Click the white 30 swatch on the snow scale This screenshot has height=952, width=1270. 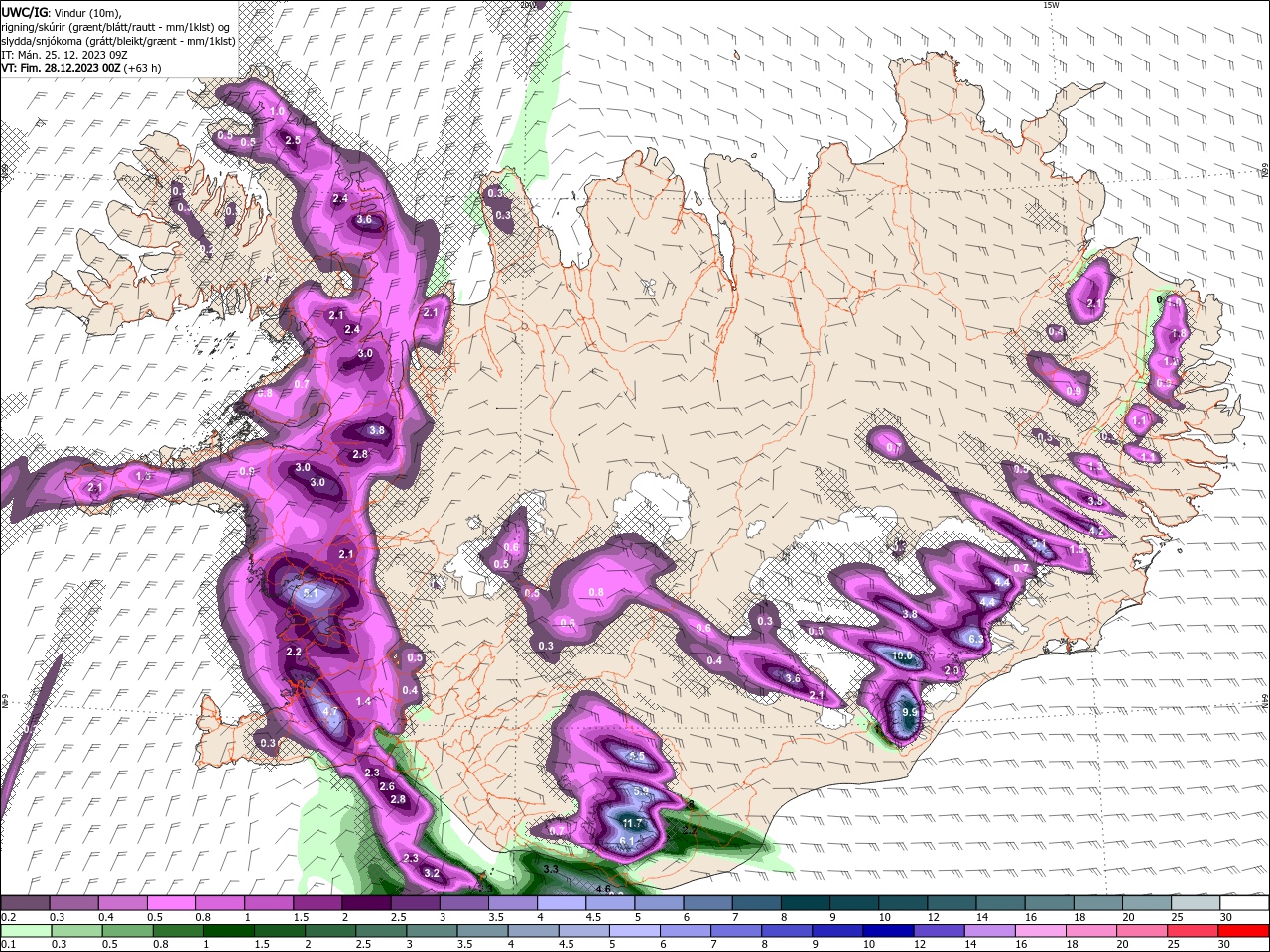pos(1244,904)
